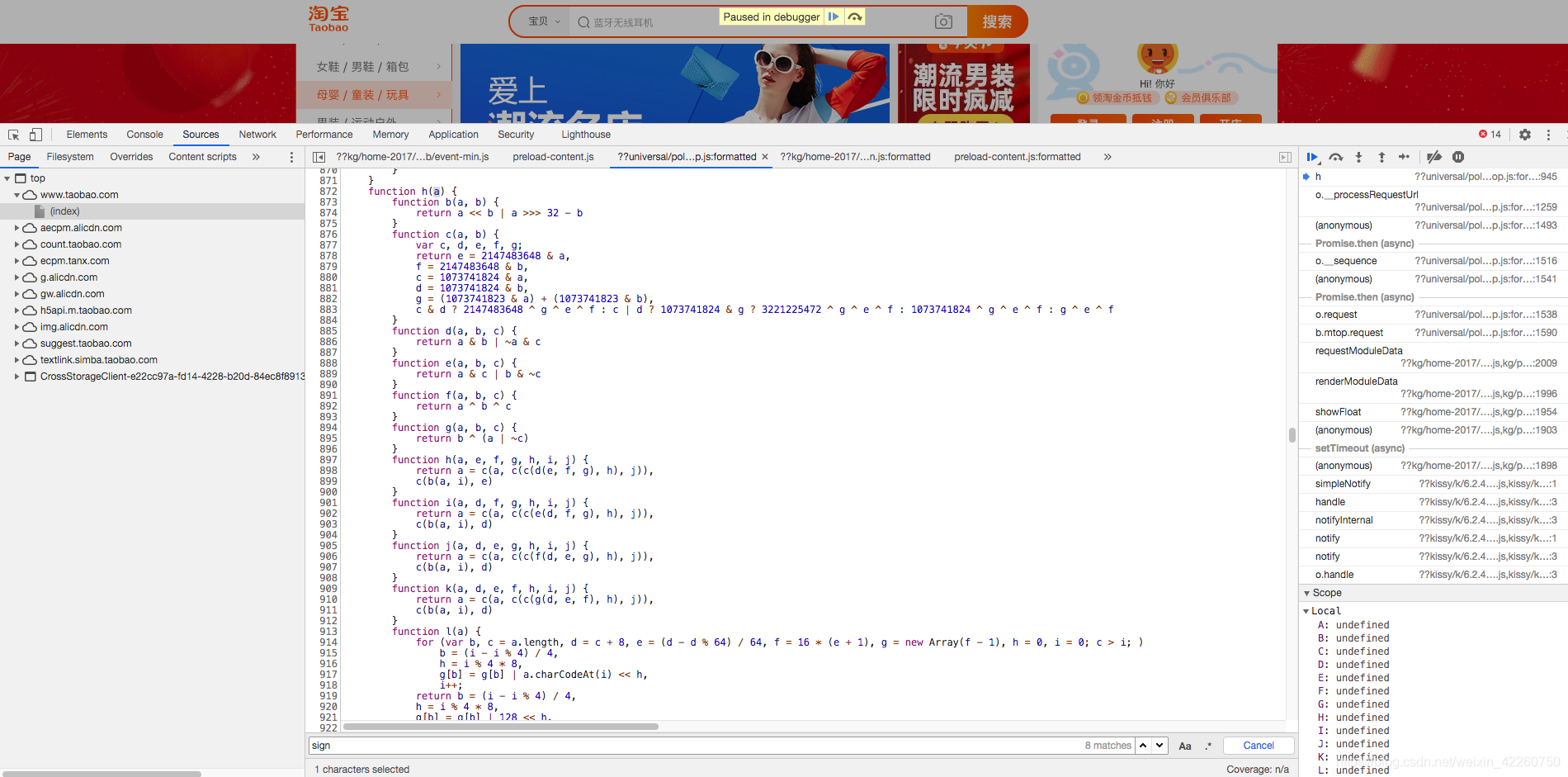Image resolution: width=1568 pixels, height=777 pixels.
Task: Open the DevTools customize three-dot menu
Action: [1548, 135]
